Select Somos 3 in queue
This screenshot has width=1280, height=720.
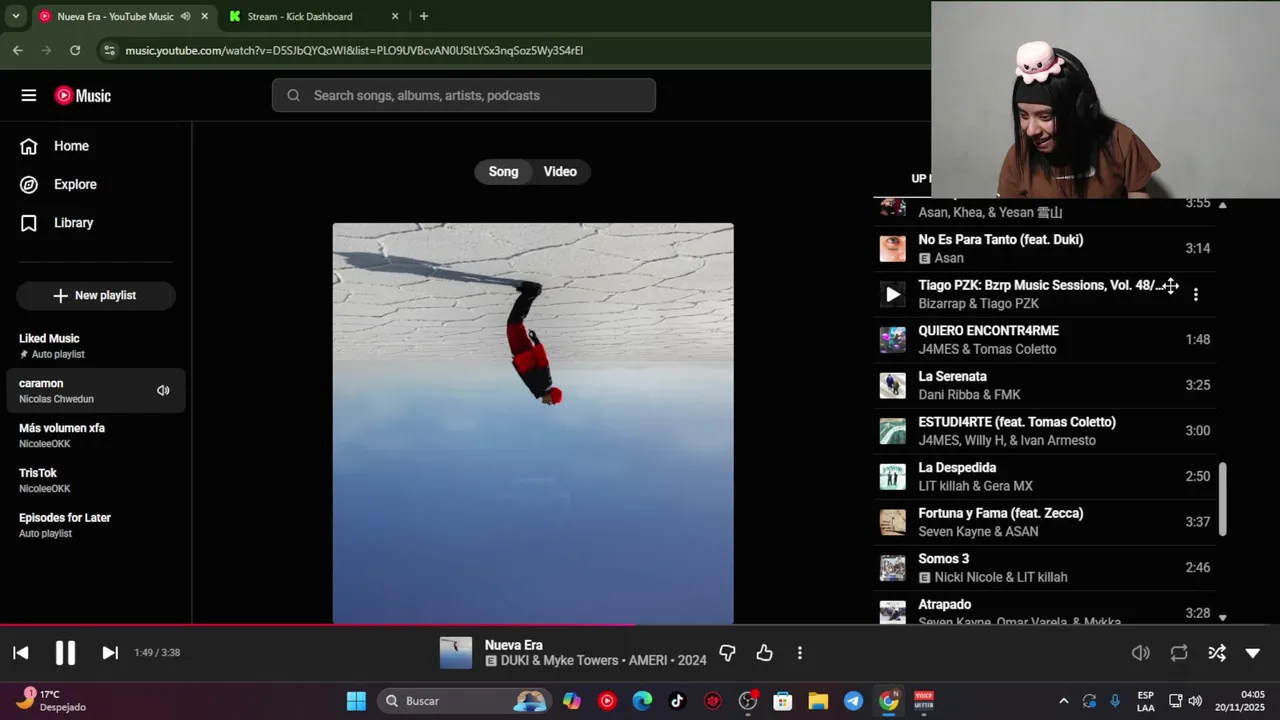1045,568
